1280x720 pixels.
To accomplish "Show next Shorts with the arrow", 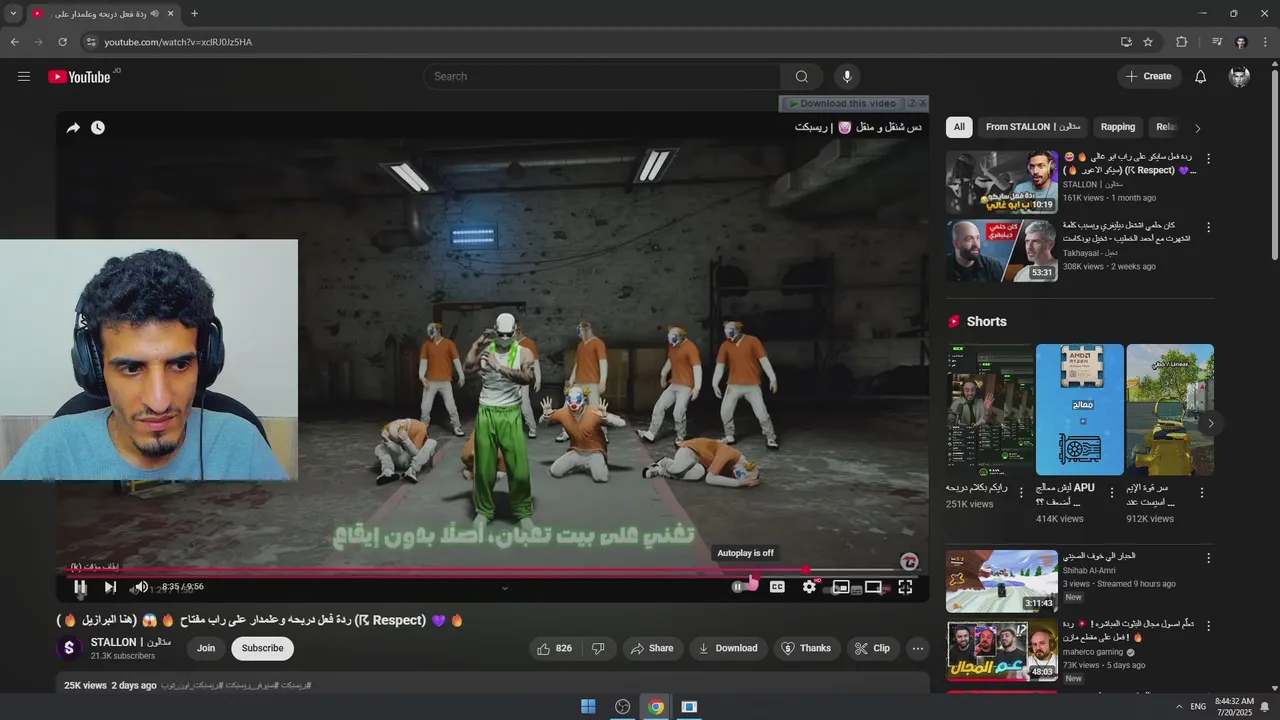I will pyautogui.click(x=1210, y=423).
